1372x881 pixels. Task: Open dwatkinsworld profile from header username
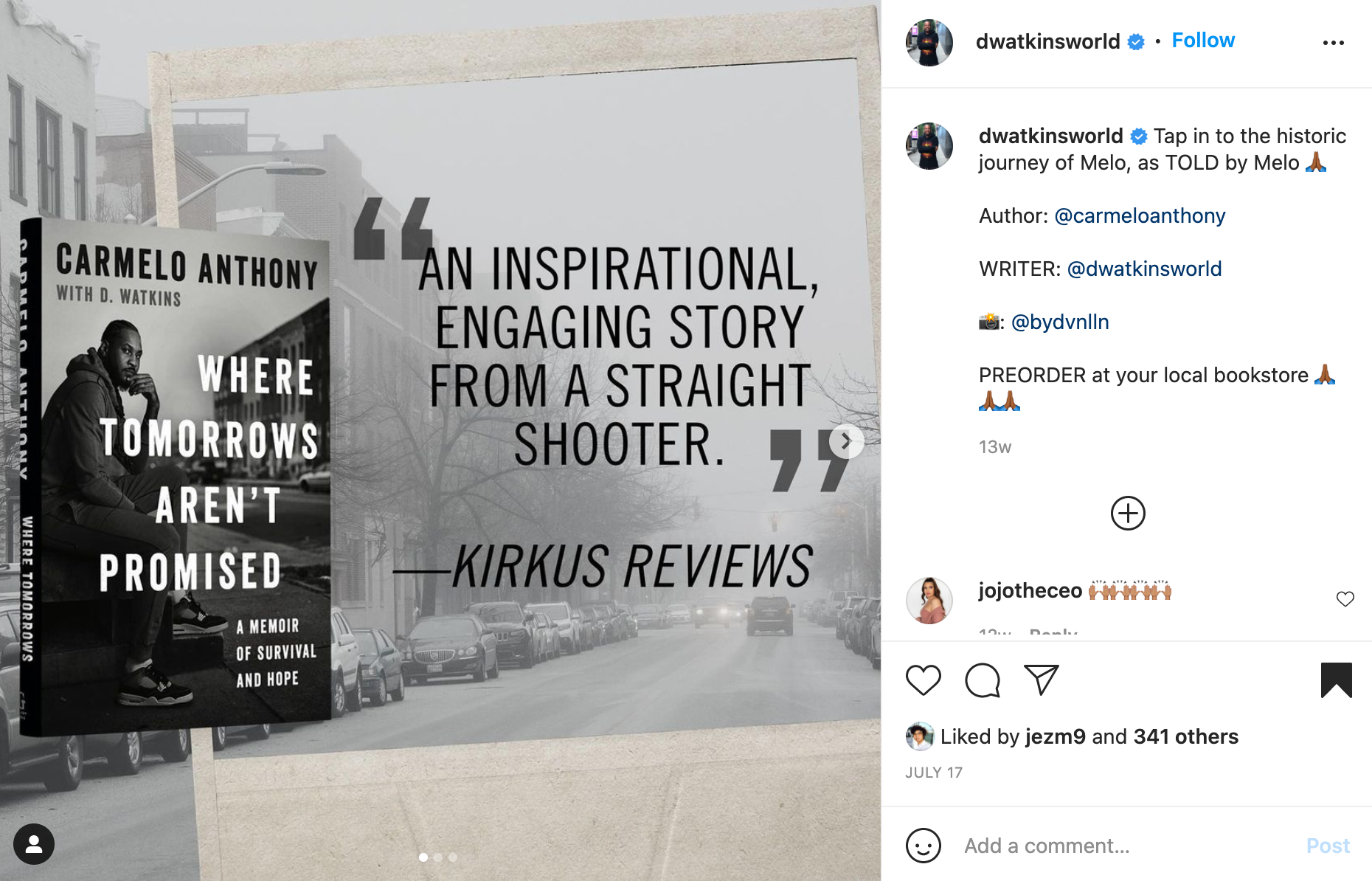pyautogui.click(x=1047, y=41)
